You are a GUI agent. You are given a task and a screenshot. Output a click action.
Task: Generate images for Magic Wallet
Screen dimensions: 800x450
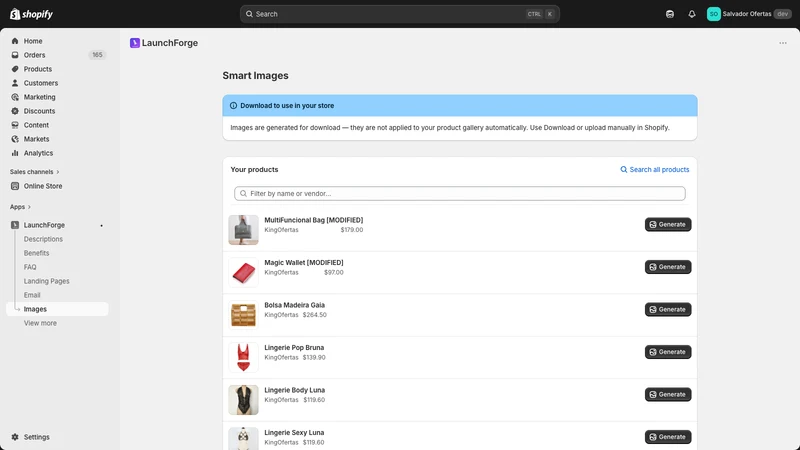click(668, 267)
